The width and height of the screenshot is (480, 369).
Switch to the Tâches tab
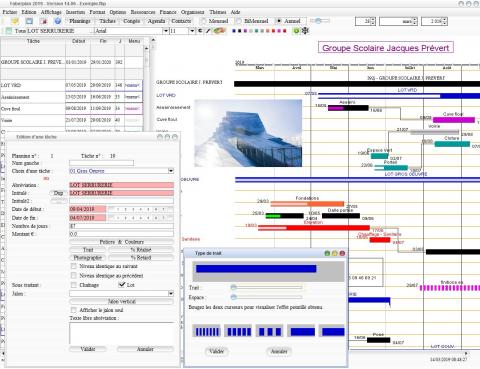[x=107, y=21]
